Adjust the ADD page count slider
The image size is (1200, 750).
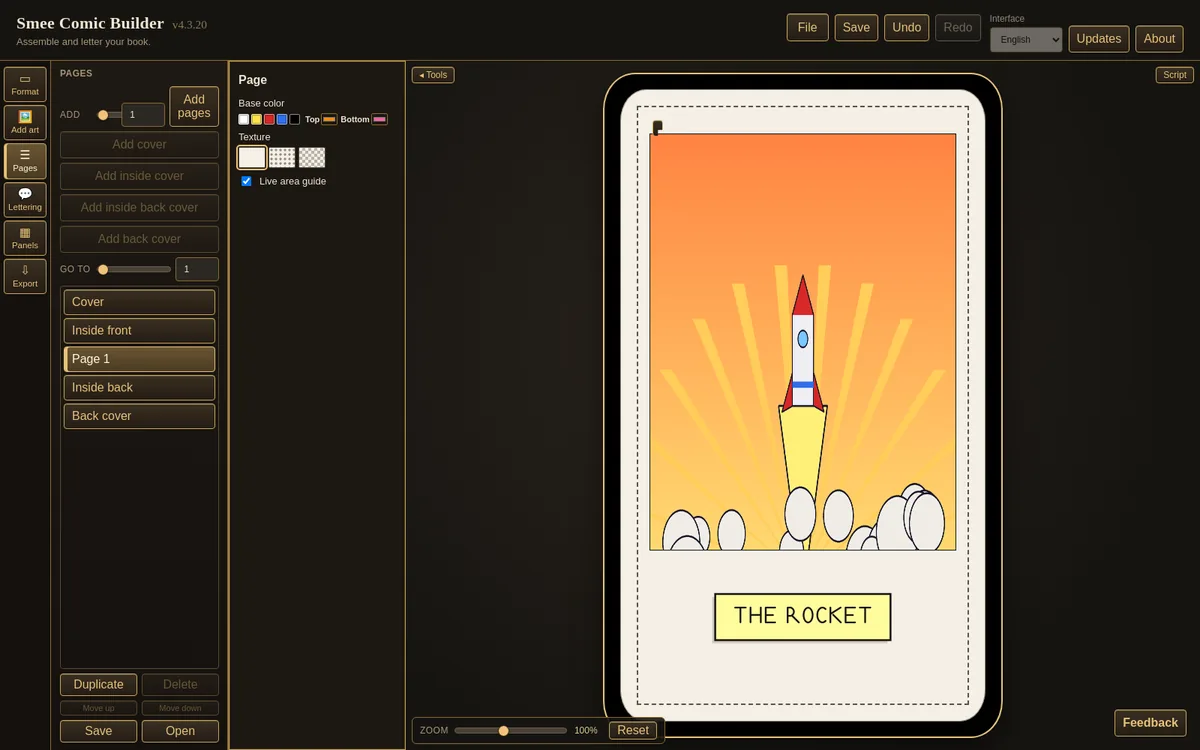point(108,115)
